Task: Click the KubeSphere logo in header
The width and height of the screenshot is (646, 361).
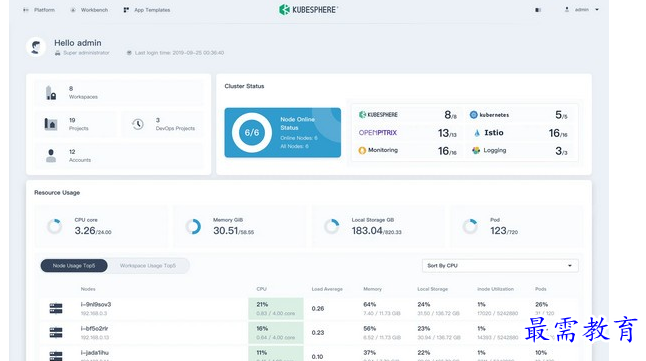Action: click(x=308, y=9)
